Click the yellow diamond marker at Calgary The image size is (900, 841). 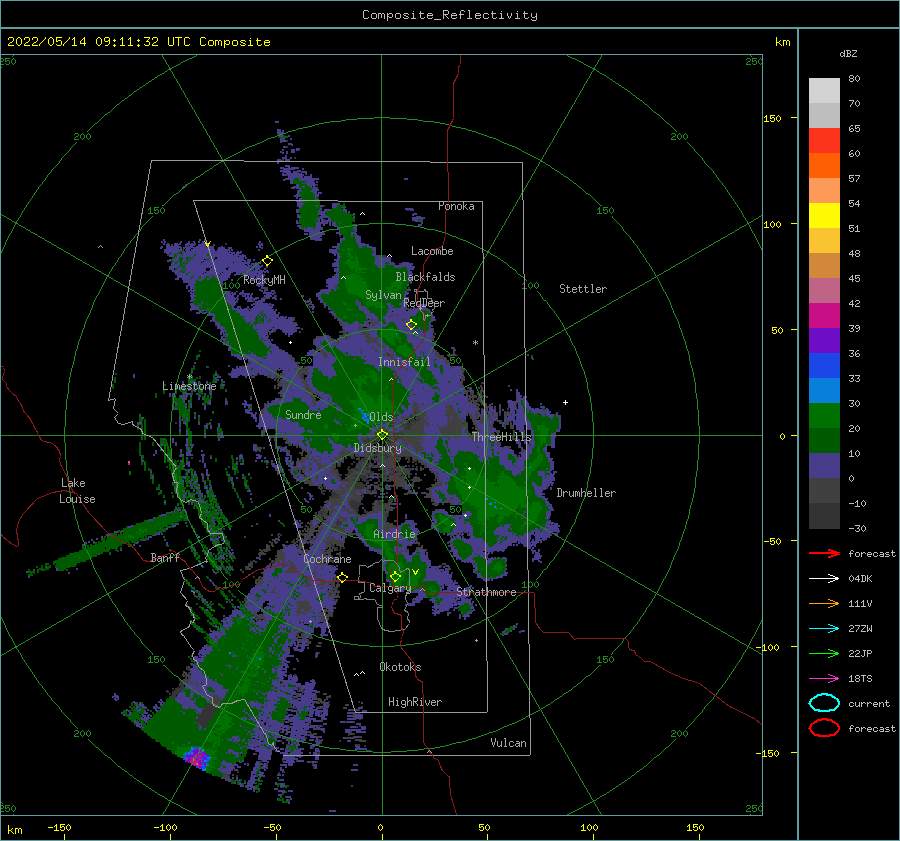click(x=395, y=576)
